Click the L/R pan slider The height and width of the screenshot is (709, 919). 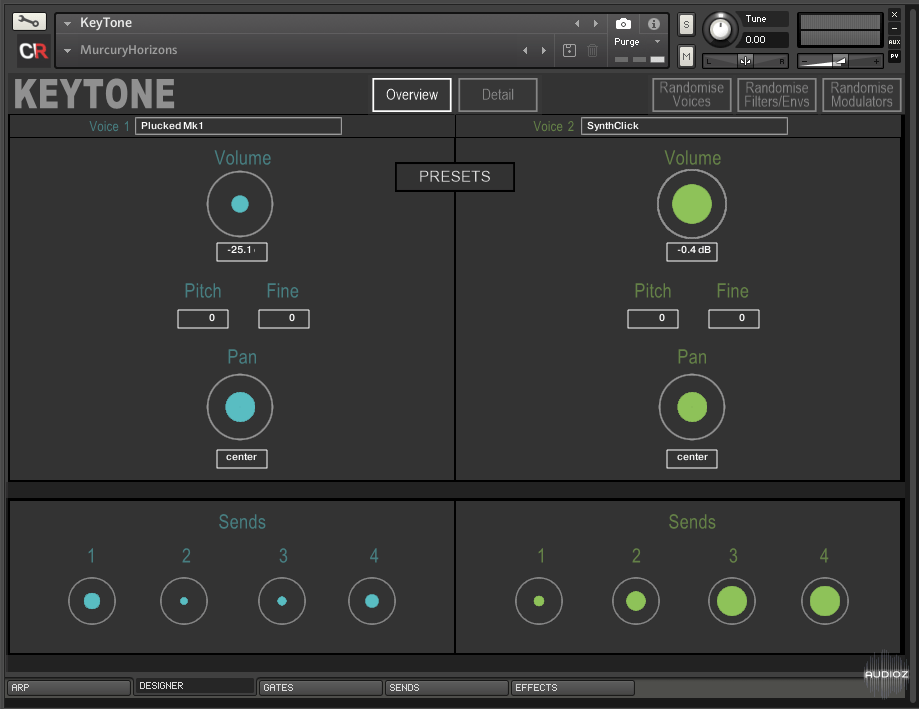(x=745, y=61)
